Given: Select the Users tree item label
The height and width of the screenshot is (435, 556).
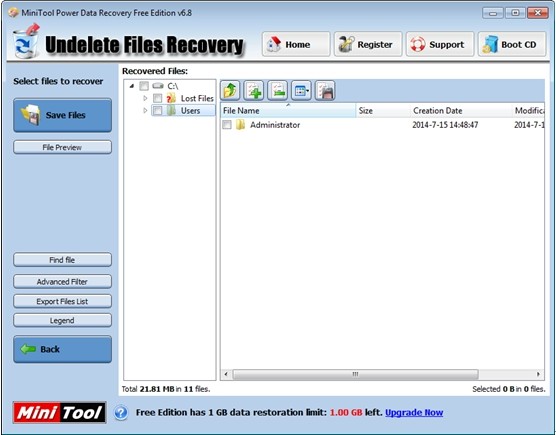Looking at the screenshot, I should pyautogui.click(x=190, y=111).
